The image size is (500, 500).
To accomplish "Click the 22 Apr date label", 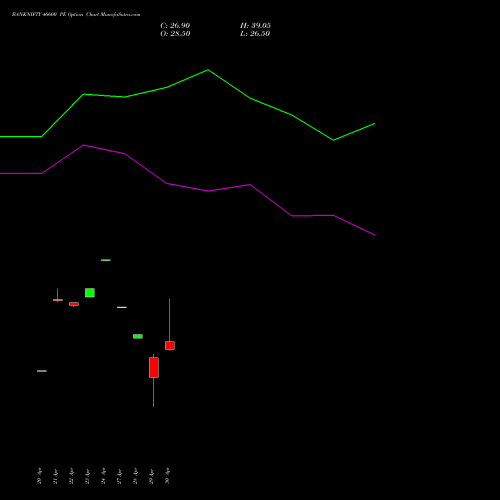I will (x=71, y=476).
